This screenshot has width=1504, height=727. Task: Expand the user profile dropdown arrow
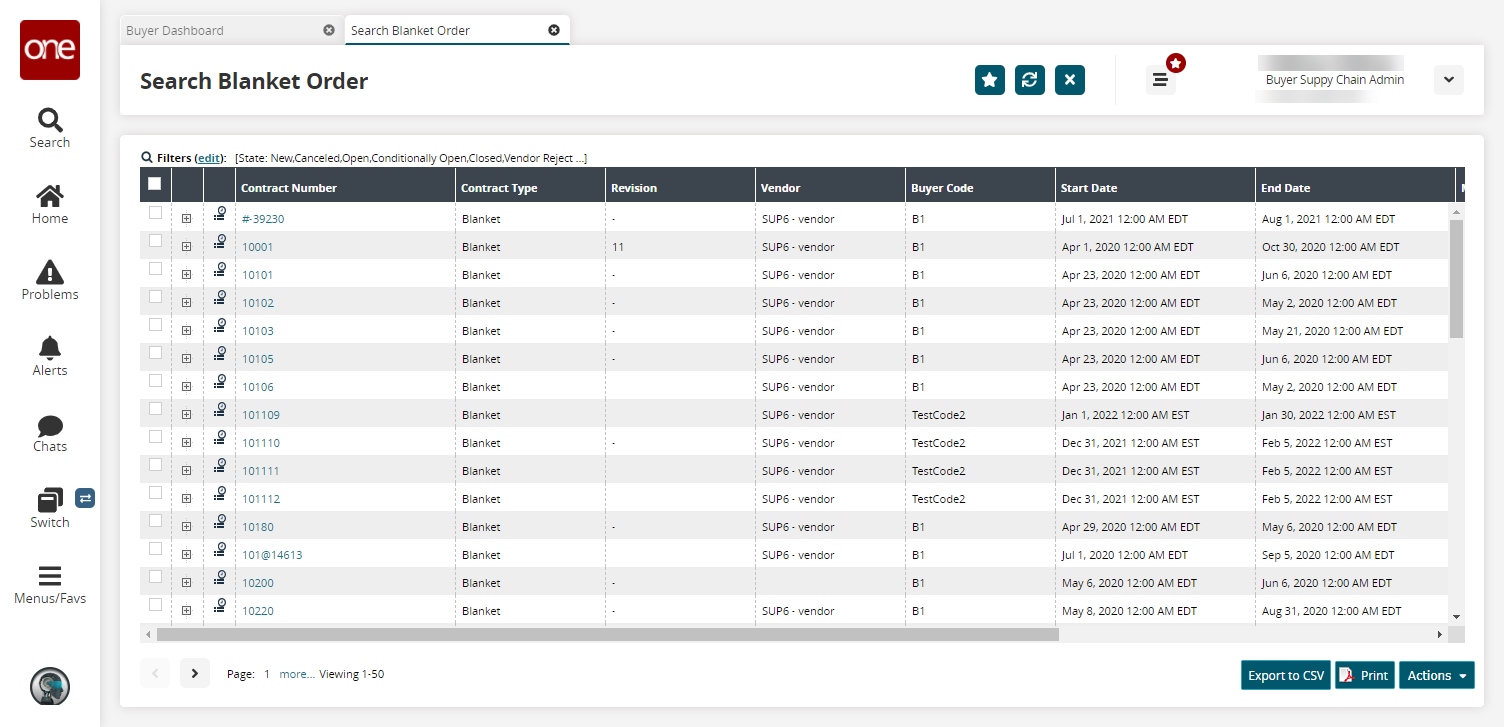pyautogui.click(x=1448, y=80)
